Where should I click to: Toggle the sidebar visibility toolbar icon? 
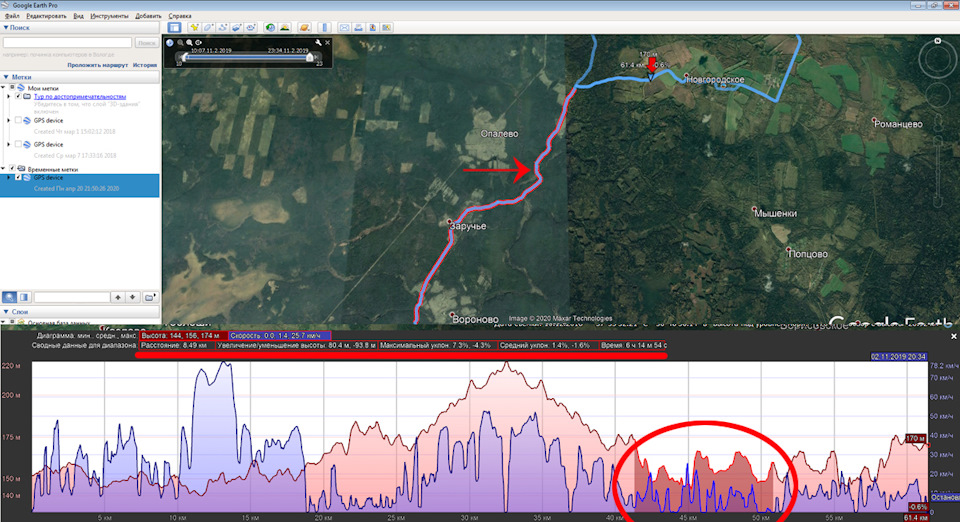[x=174, y=28]
